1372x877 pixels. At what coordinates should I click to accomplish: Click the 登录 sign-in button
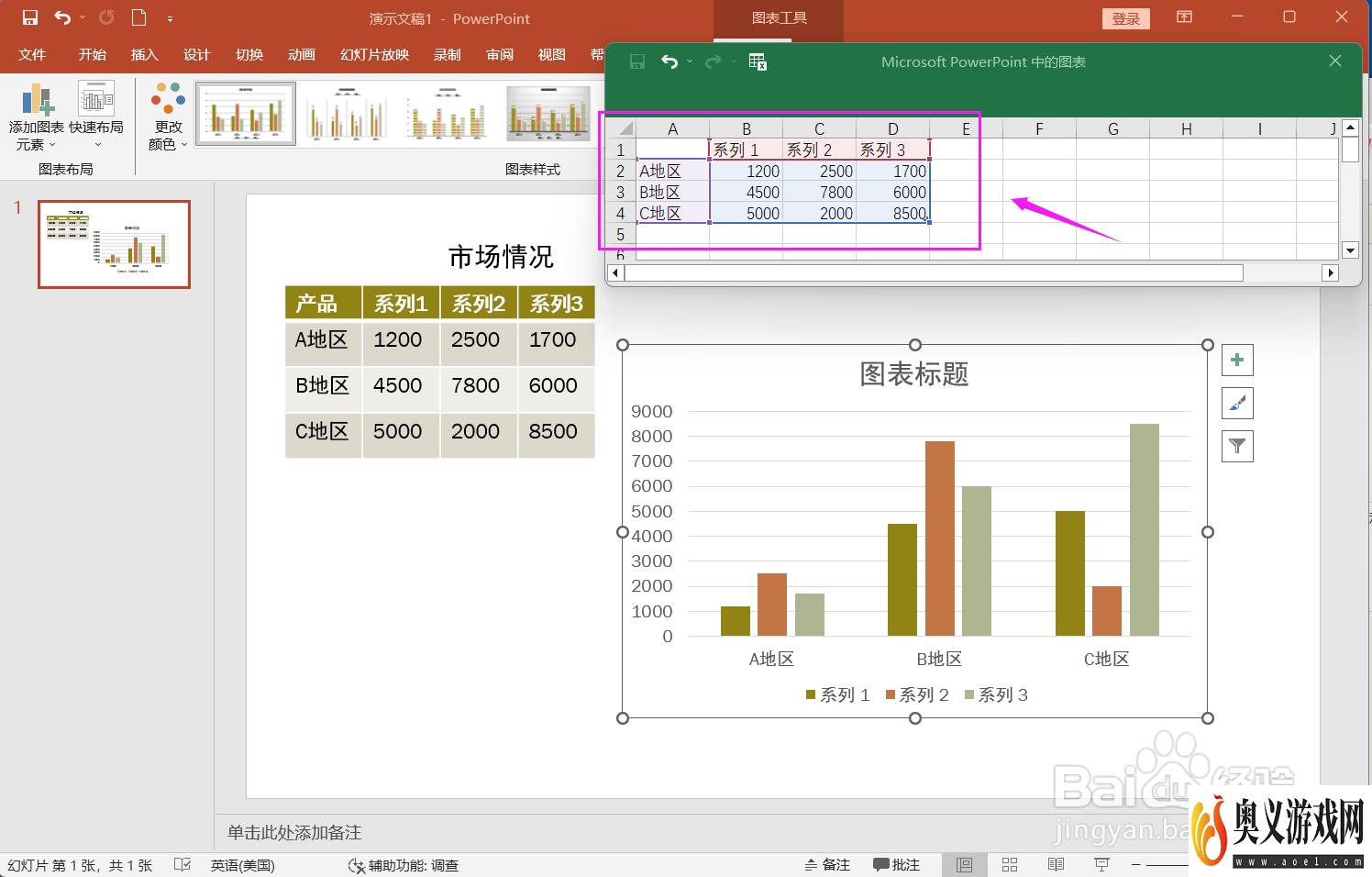click(1125, 18)
